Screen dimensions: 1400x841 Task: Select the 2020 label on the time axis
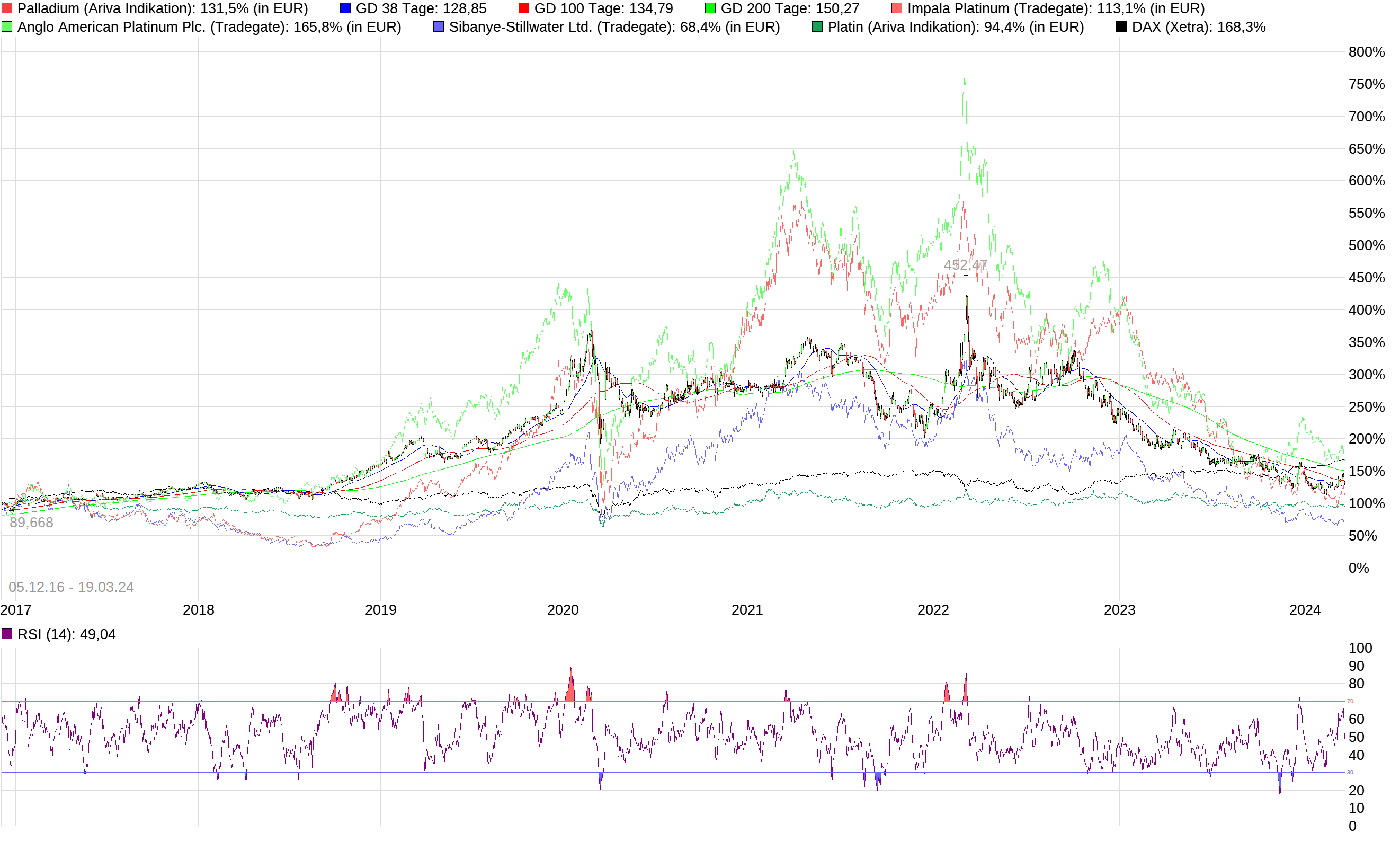[563, 610]
